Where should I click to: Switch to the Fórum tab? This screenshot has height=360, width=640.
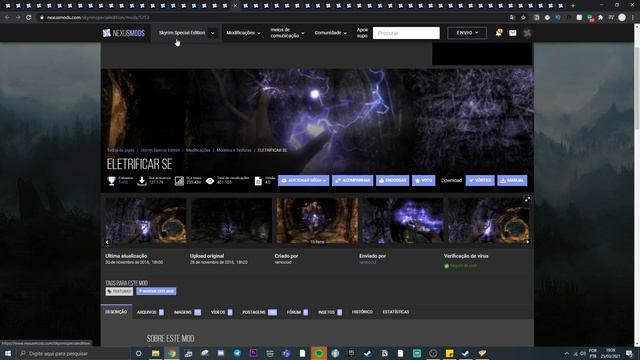click(297, 312)
